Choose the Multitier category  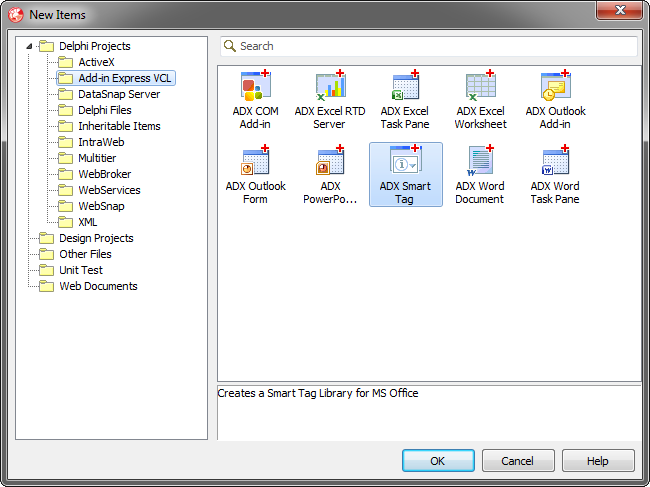pyautogui.click(x=87, y=158)
